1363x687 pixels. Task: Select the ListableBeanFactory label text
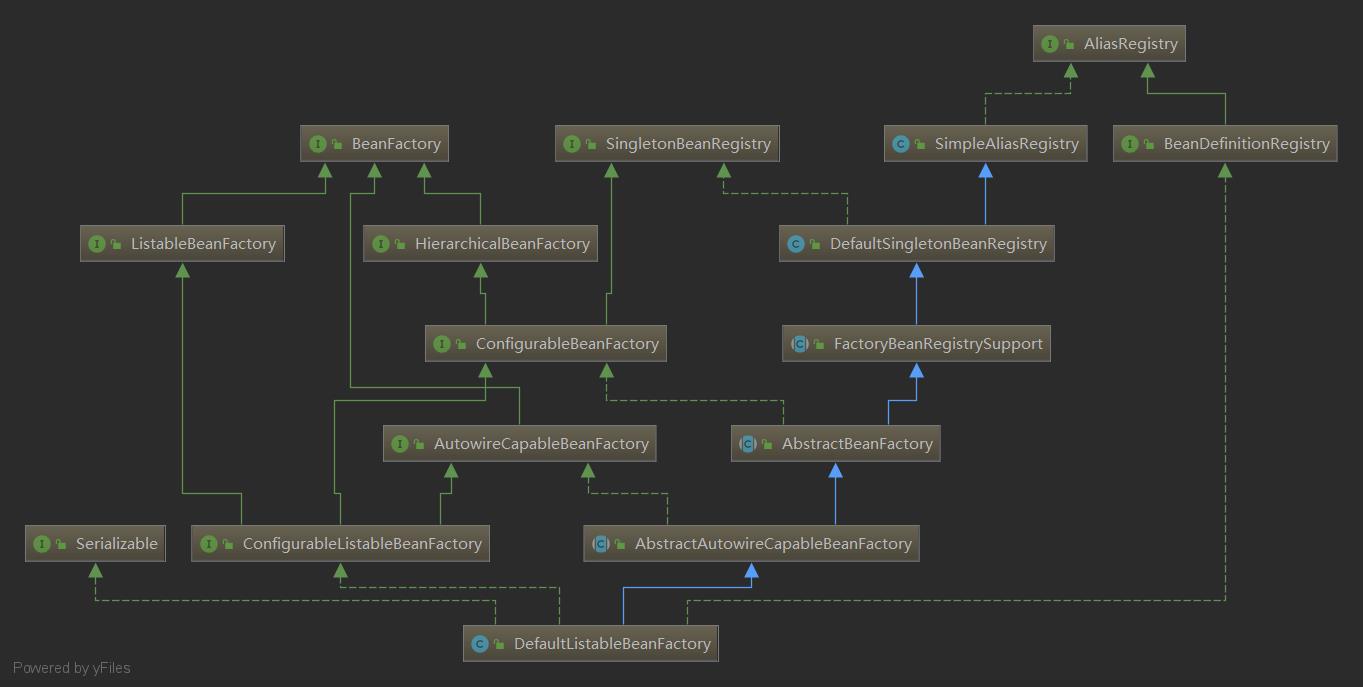[x=203, y=244]
